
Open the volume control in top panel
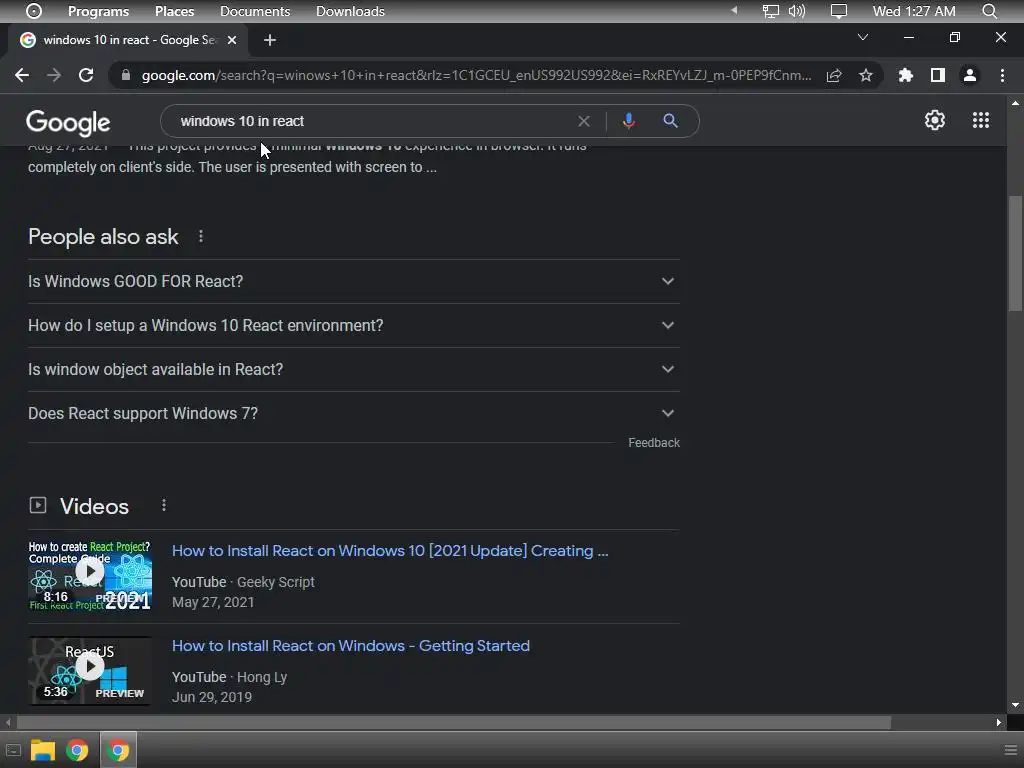tap(797, 11)
